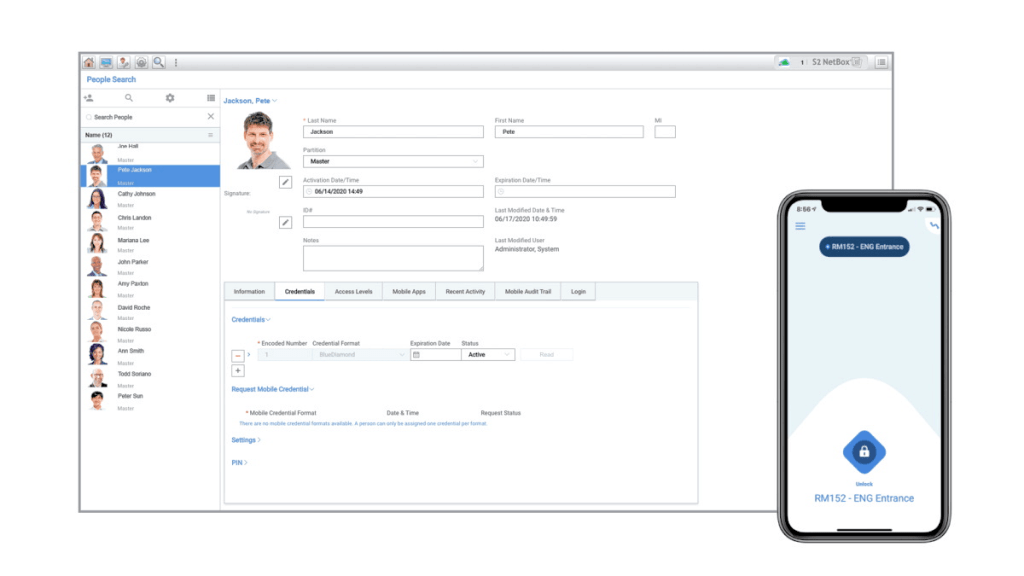Open the phone app hamburger menu
Screen dimensions: 1024x576
tap(800, 226)
